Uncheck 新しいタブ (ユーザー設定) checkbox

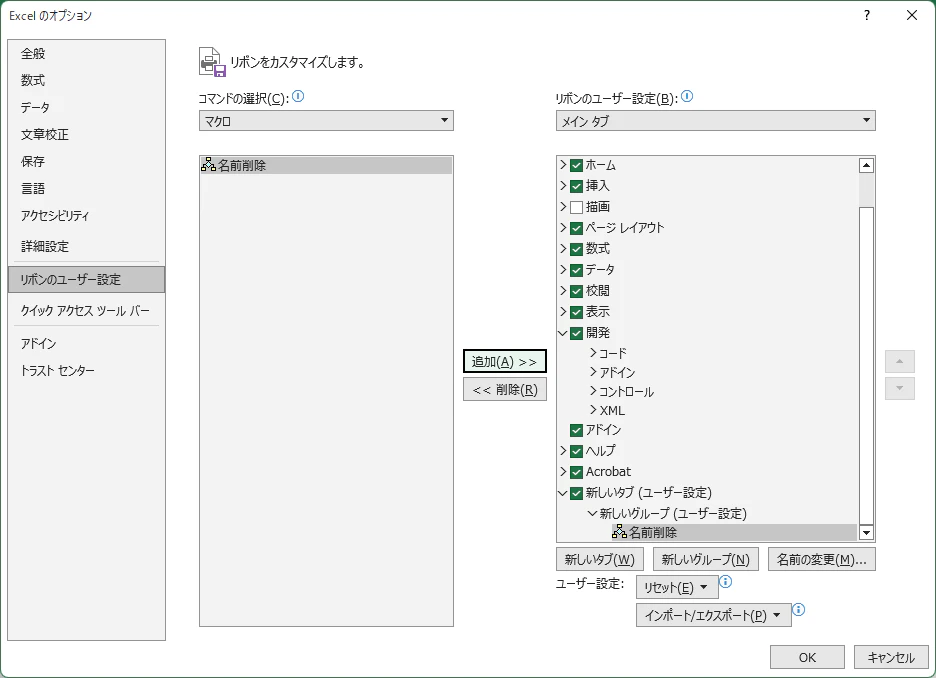point(576,493)
